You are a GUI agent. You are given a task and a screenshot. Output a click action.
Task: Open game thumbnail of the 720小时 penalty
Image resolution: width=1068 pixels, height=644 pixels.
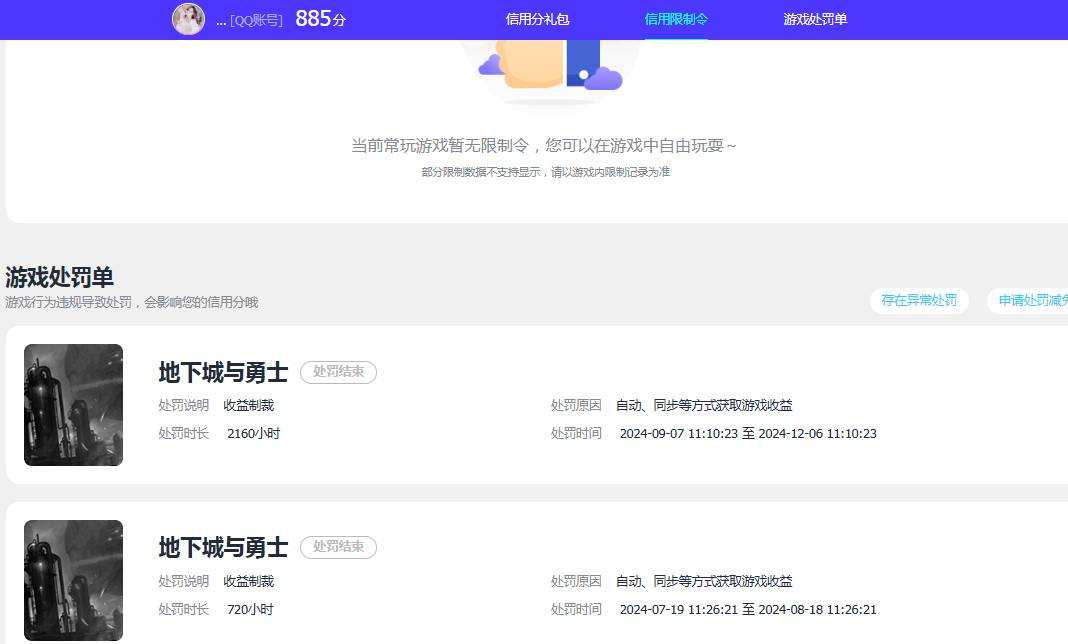click(x=74, y=581)
